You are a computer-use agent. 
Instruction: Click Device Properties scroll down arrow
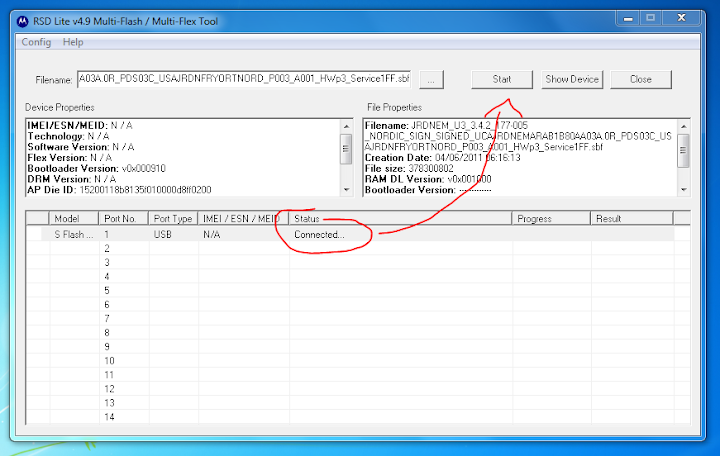coord(346,189)
